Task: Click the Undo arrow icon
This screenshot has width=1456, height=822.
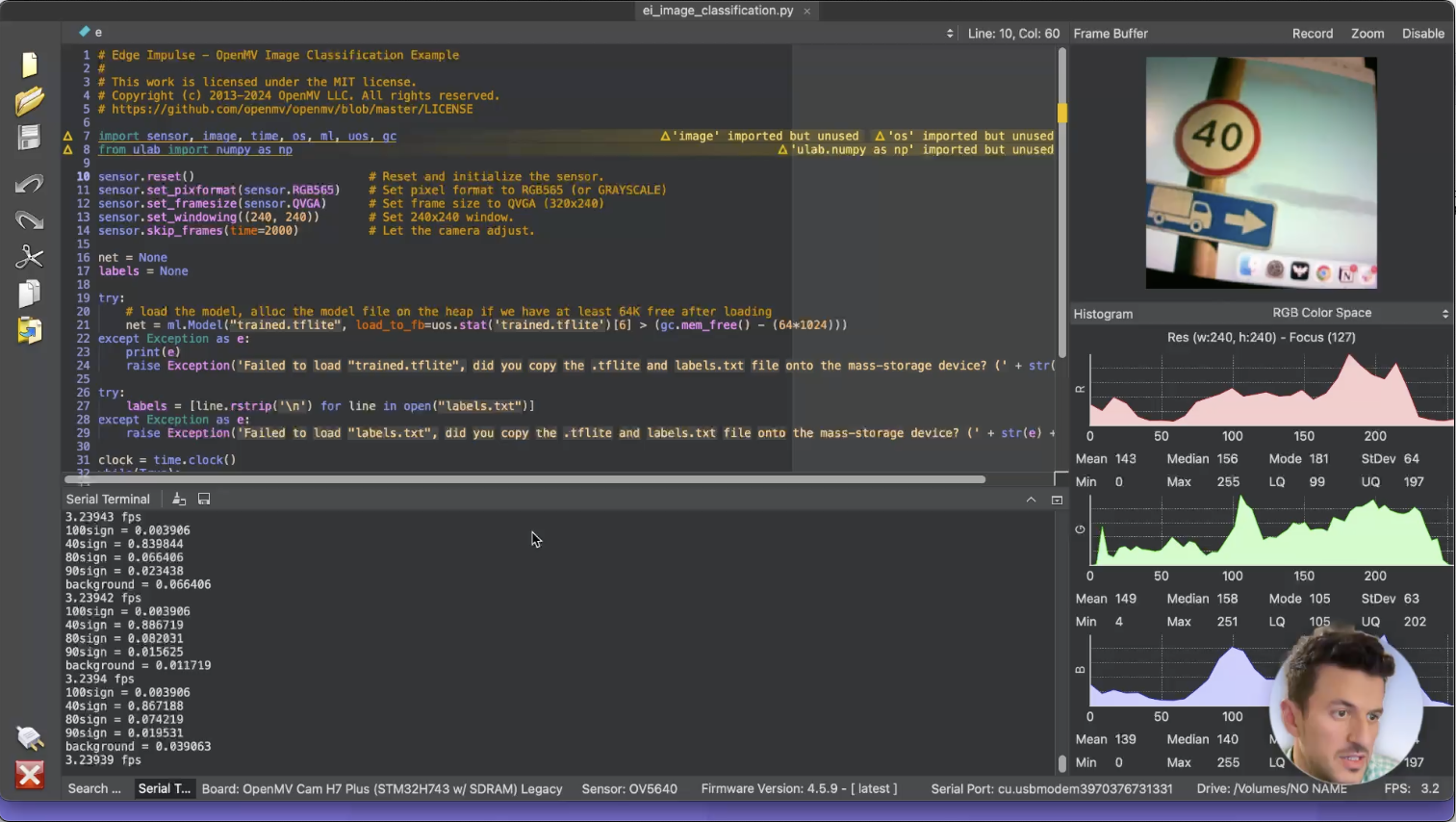Action: (29, 183)
